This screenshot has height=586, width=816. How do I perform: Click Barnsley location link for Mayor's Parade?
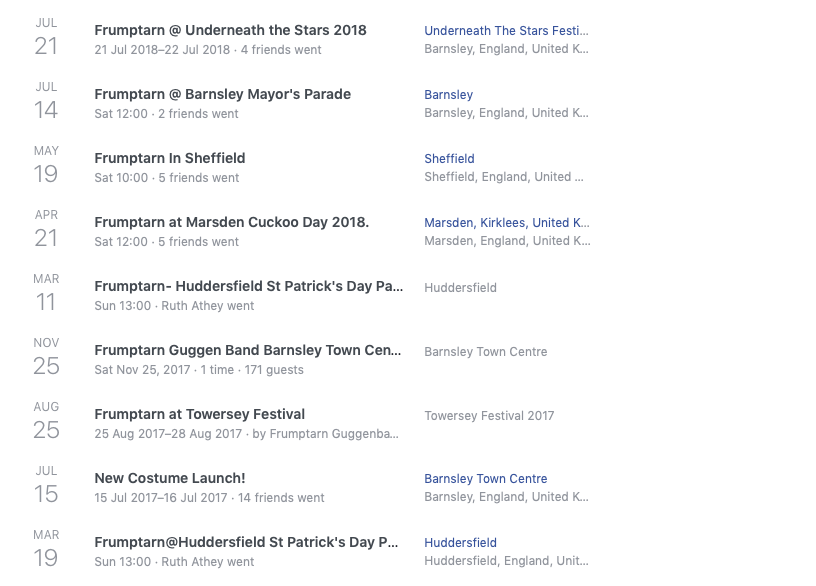(448, 95)
